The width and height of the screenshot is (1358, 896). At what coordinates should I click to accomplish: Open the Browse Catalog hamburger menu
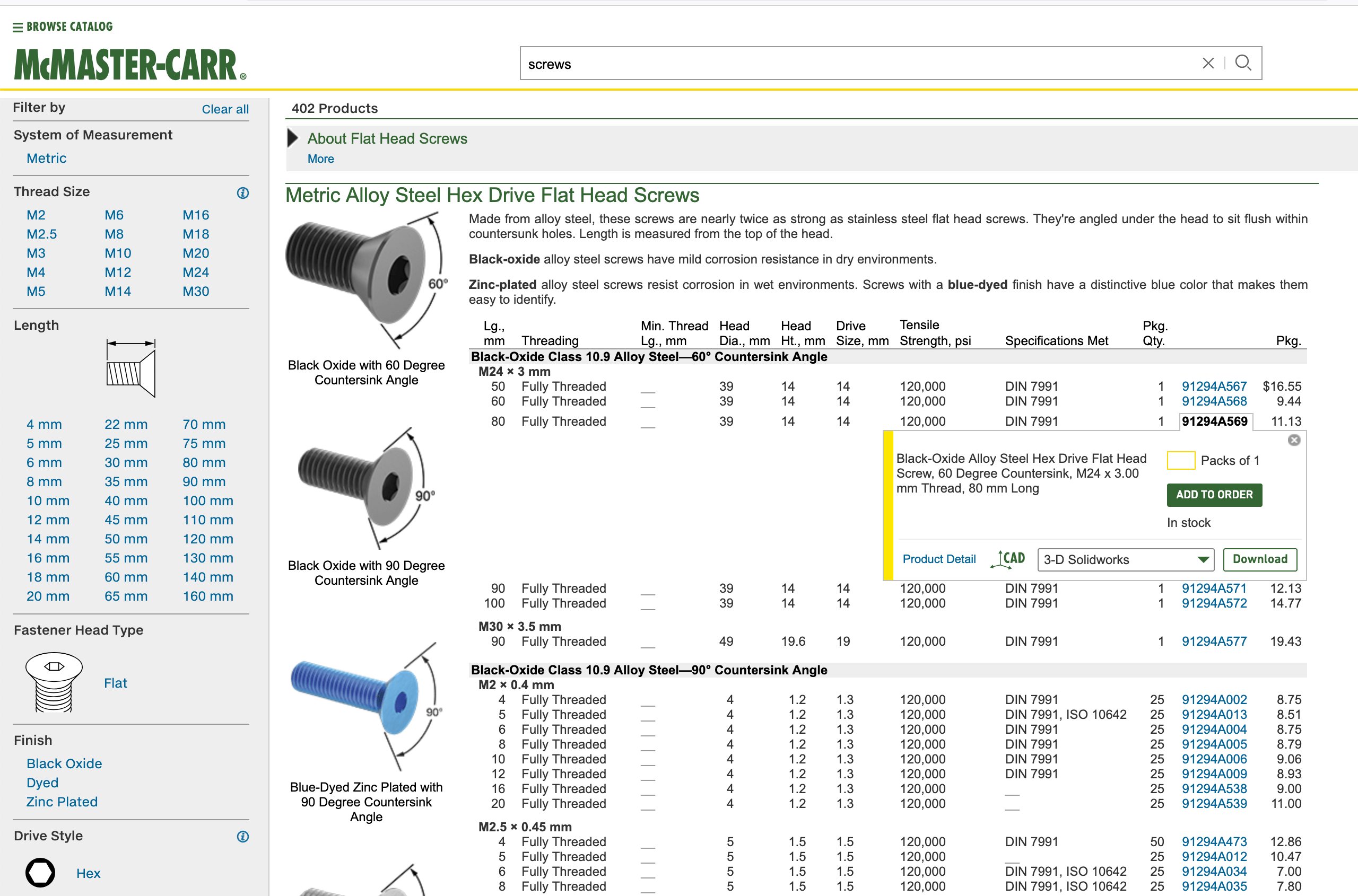(x=62, y=27)
